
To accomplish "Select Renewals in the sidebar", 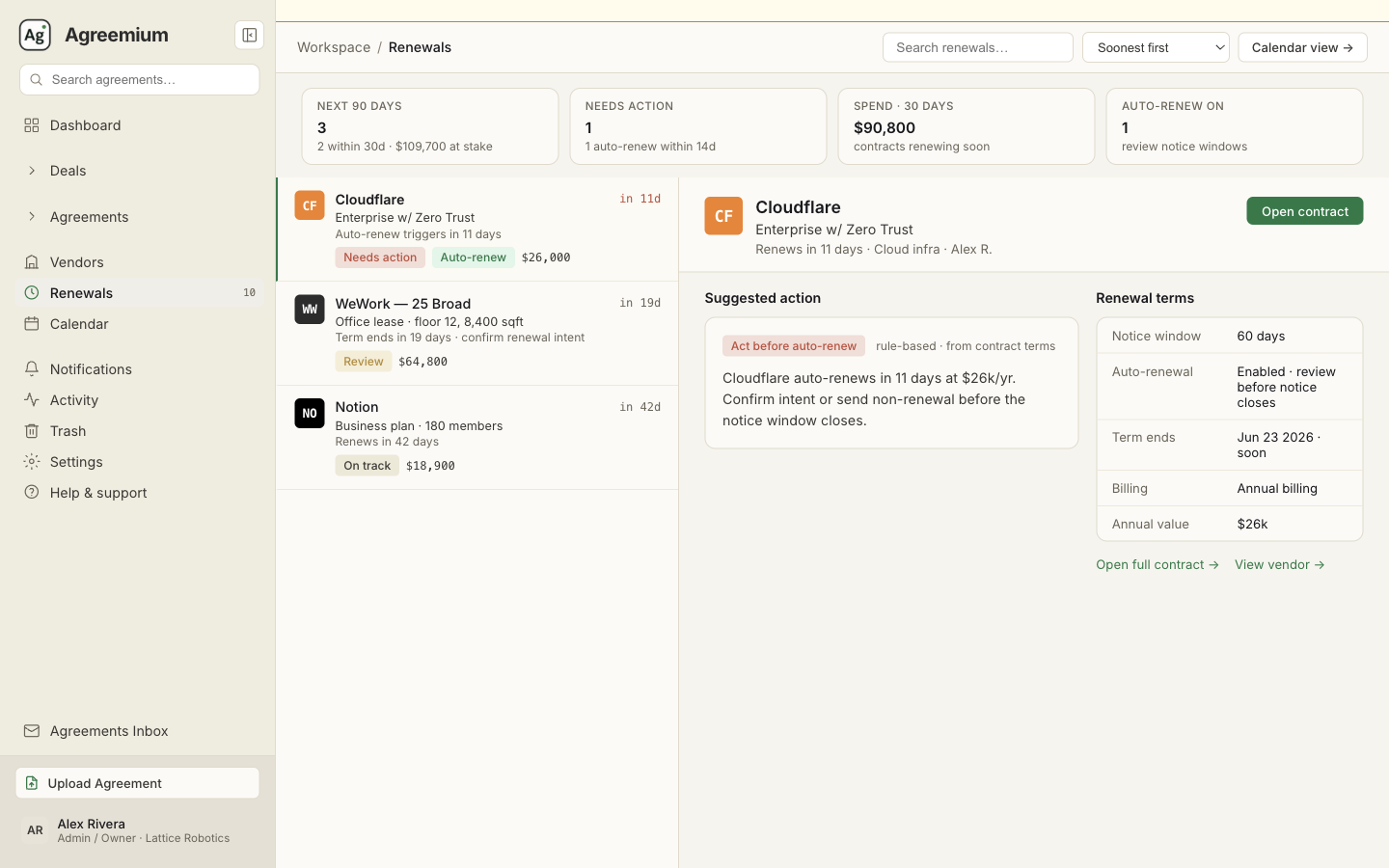I will [139, 293].
